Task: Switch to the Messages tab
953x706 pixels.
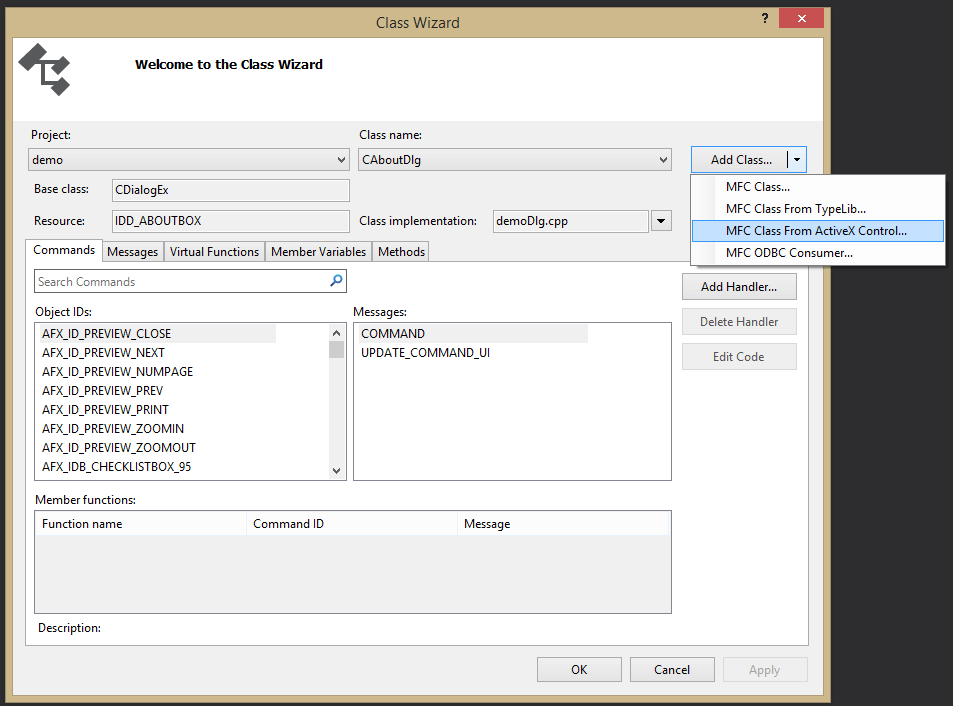Action: [132, 252]
